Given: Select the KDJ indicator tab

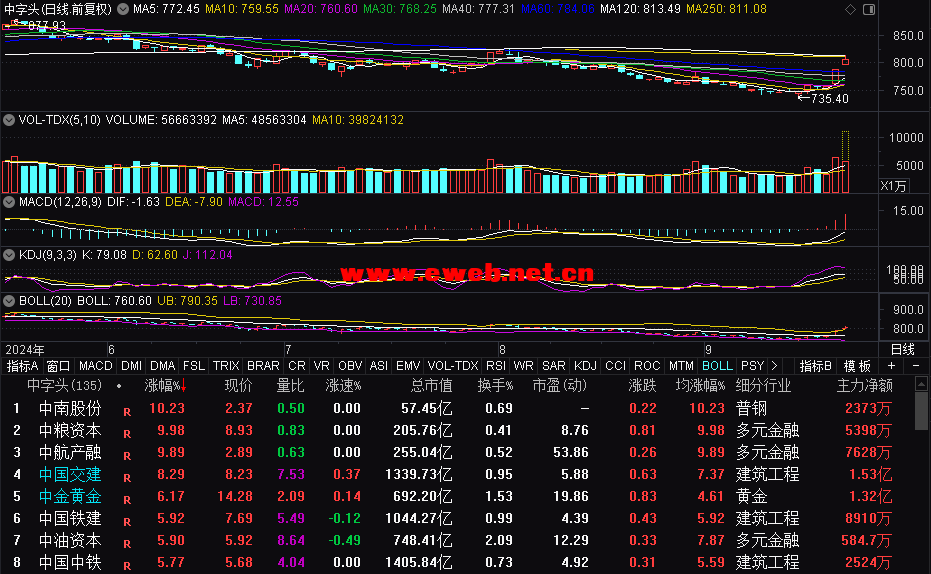Looking at the screenshot, I should (x=585, y=366).
